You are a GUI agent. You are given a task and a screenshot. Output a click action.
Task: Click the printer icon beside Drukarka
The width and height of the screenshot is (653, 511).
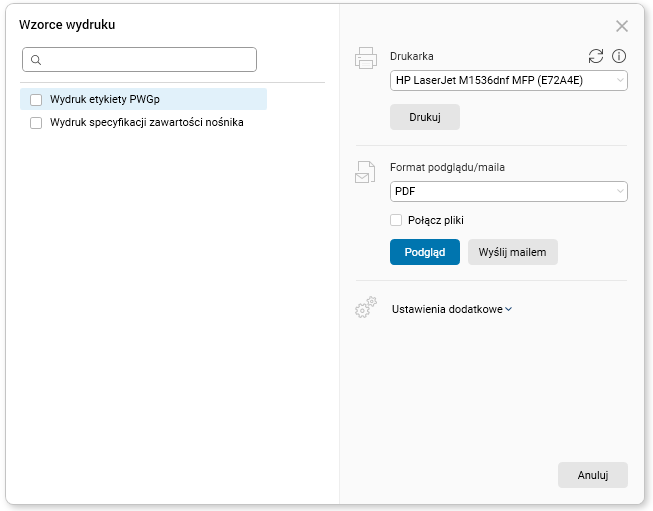tap(365, 58)
